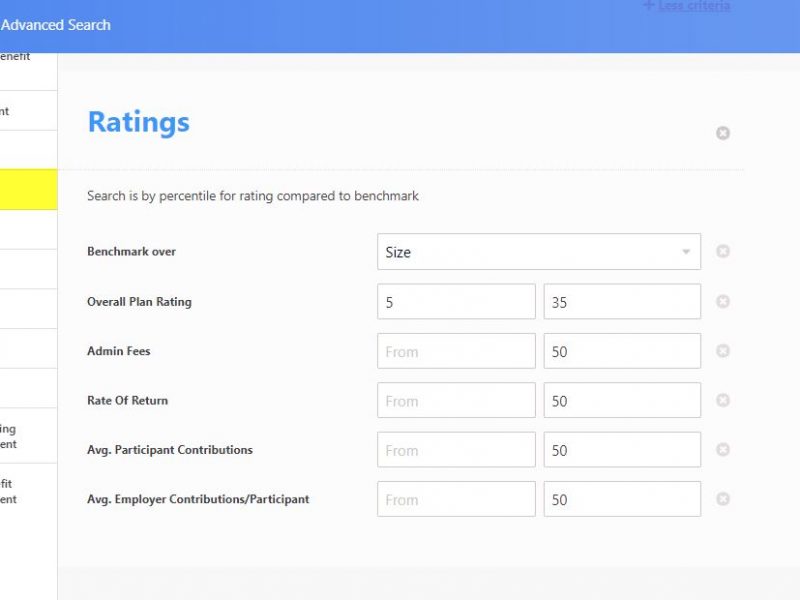Image resolution: width=800 pixels, height=600 pixels.
Task: Click the Rate Of Return To field
Action: pyautogui.click(x=622, y=401)
